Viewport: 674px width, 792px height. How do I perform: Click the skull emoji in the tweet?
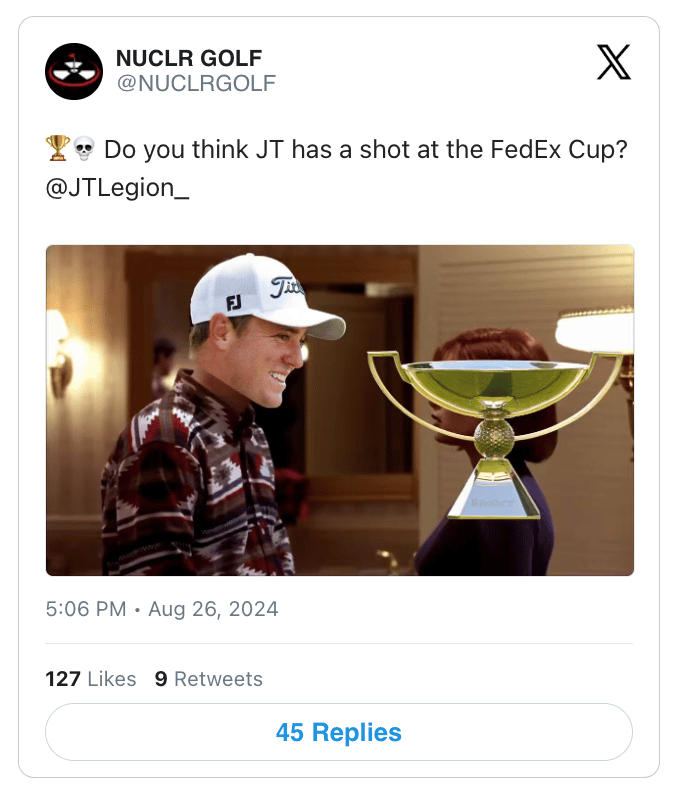(x=82, y=150)
